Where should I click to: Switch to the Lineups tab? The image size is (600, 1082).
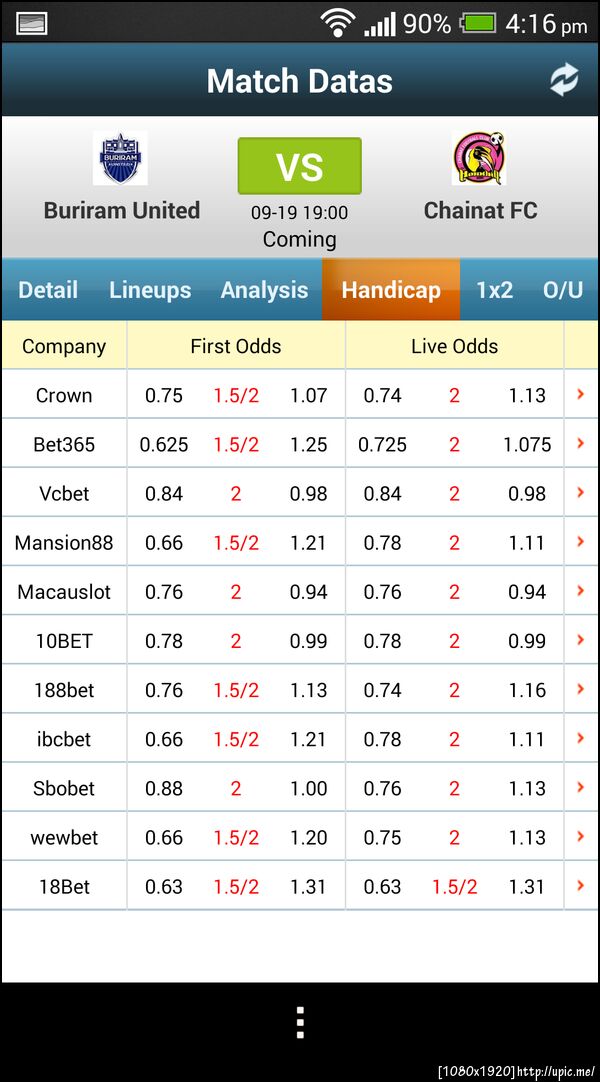[150, 290]
